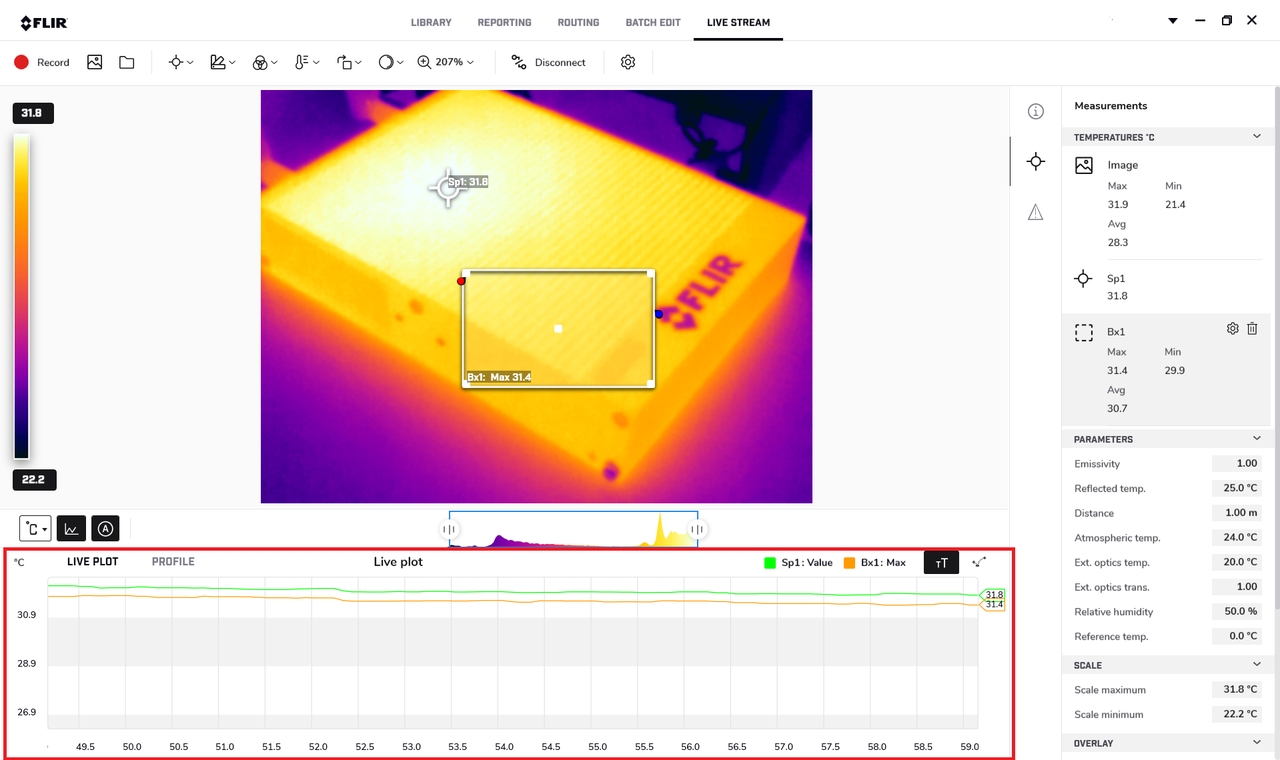
Task: Open the alarms warning triangle panel
Action: [x=1036, y=212]
